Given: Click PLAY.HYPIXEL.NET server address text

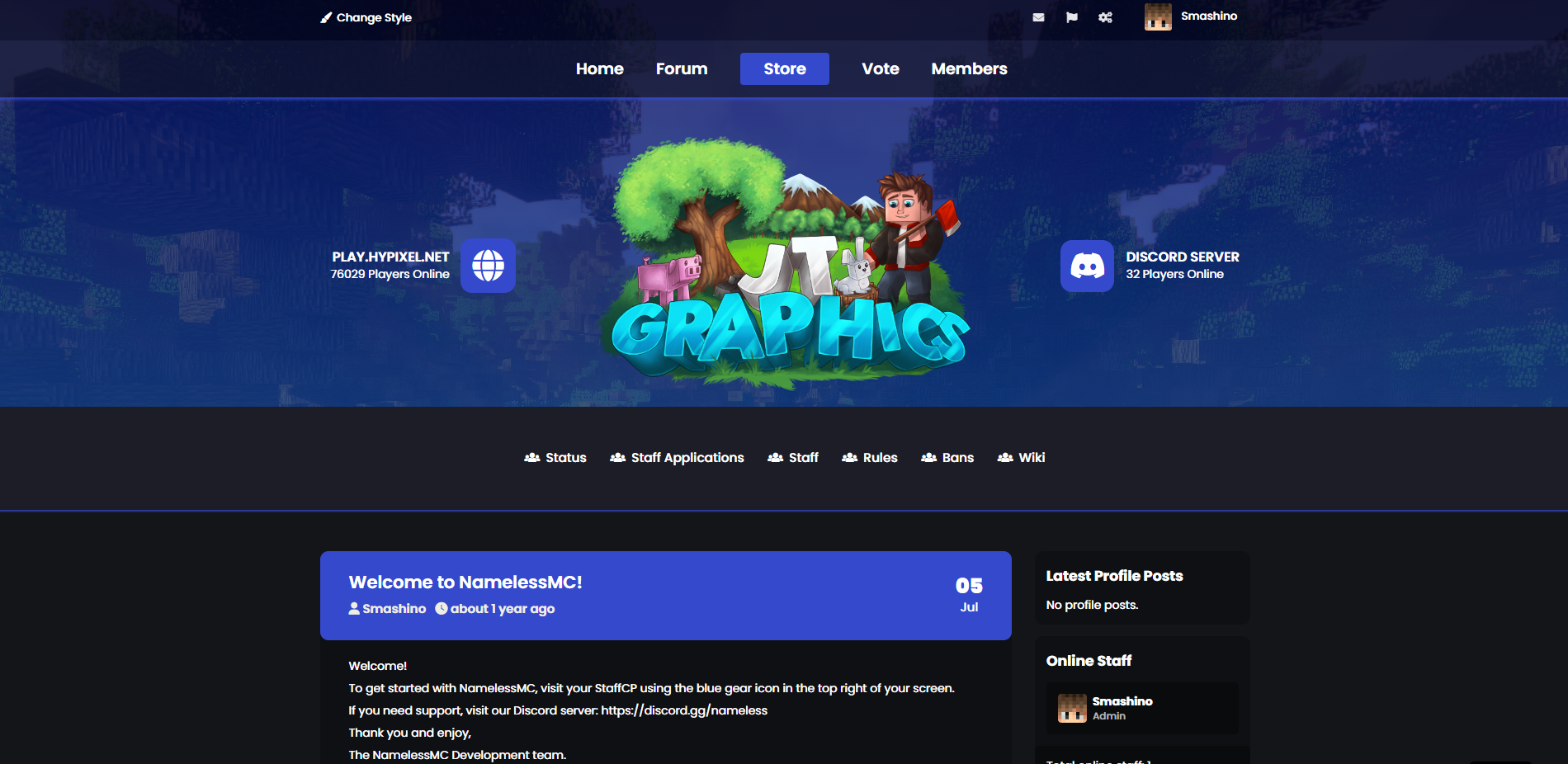Looking at the screenshot, I should [390, 257].
